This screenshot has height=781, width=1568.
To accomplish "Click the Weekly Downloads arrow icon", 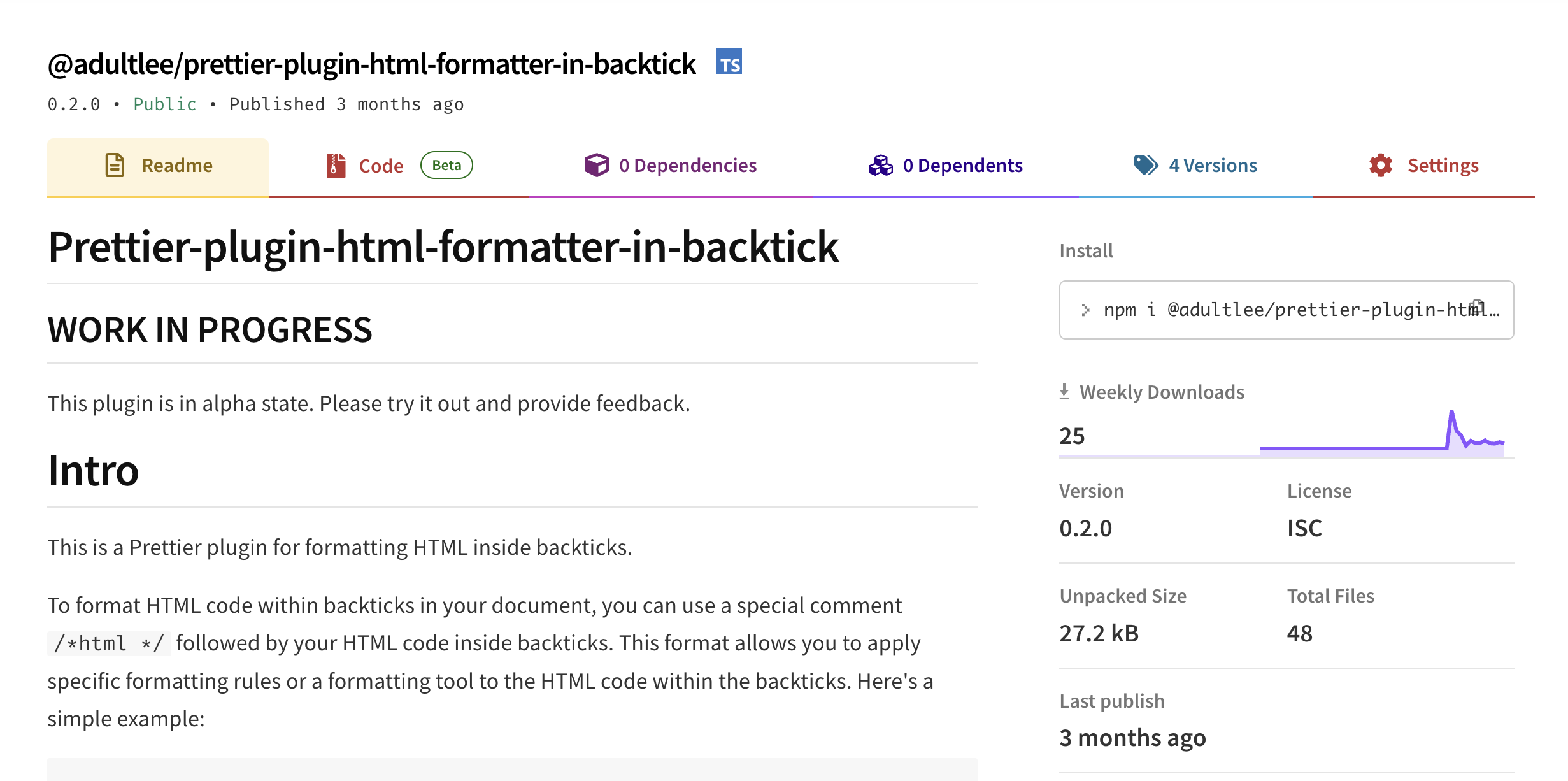I will pyautogui.click(x=1064, y=391).
